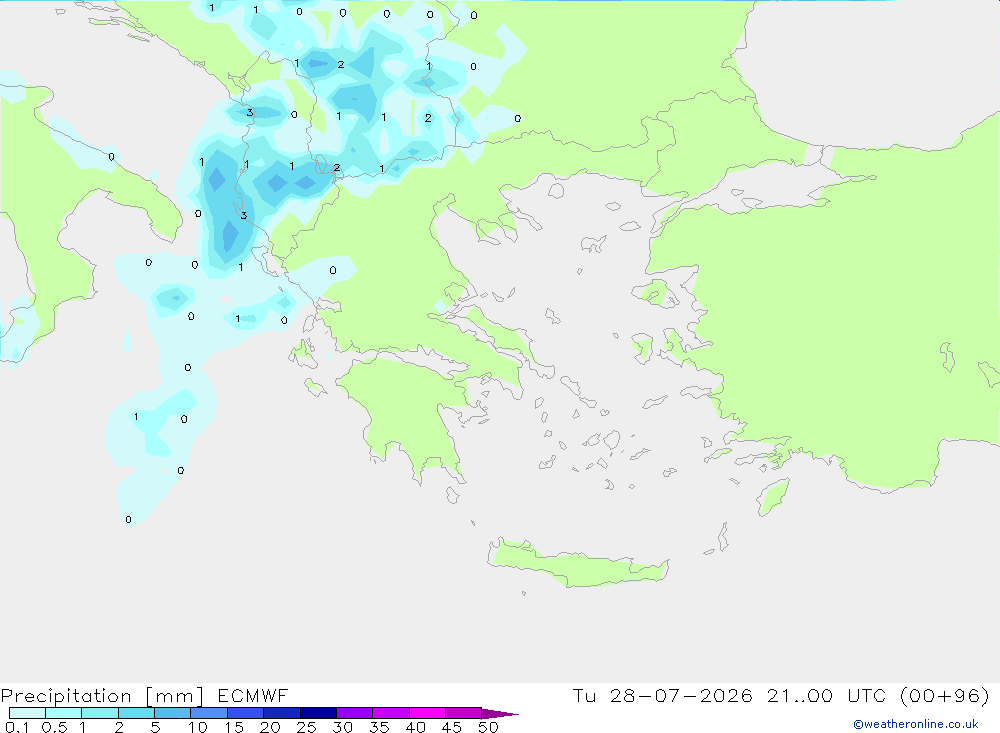Click the legend label "25"
The width and height of the screenshot is (1000, 733).
click(307, 727)
